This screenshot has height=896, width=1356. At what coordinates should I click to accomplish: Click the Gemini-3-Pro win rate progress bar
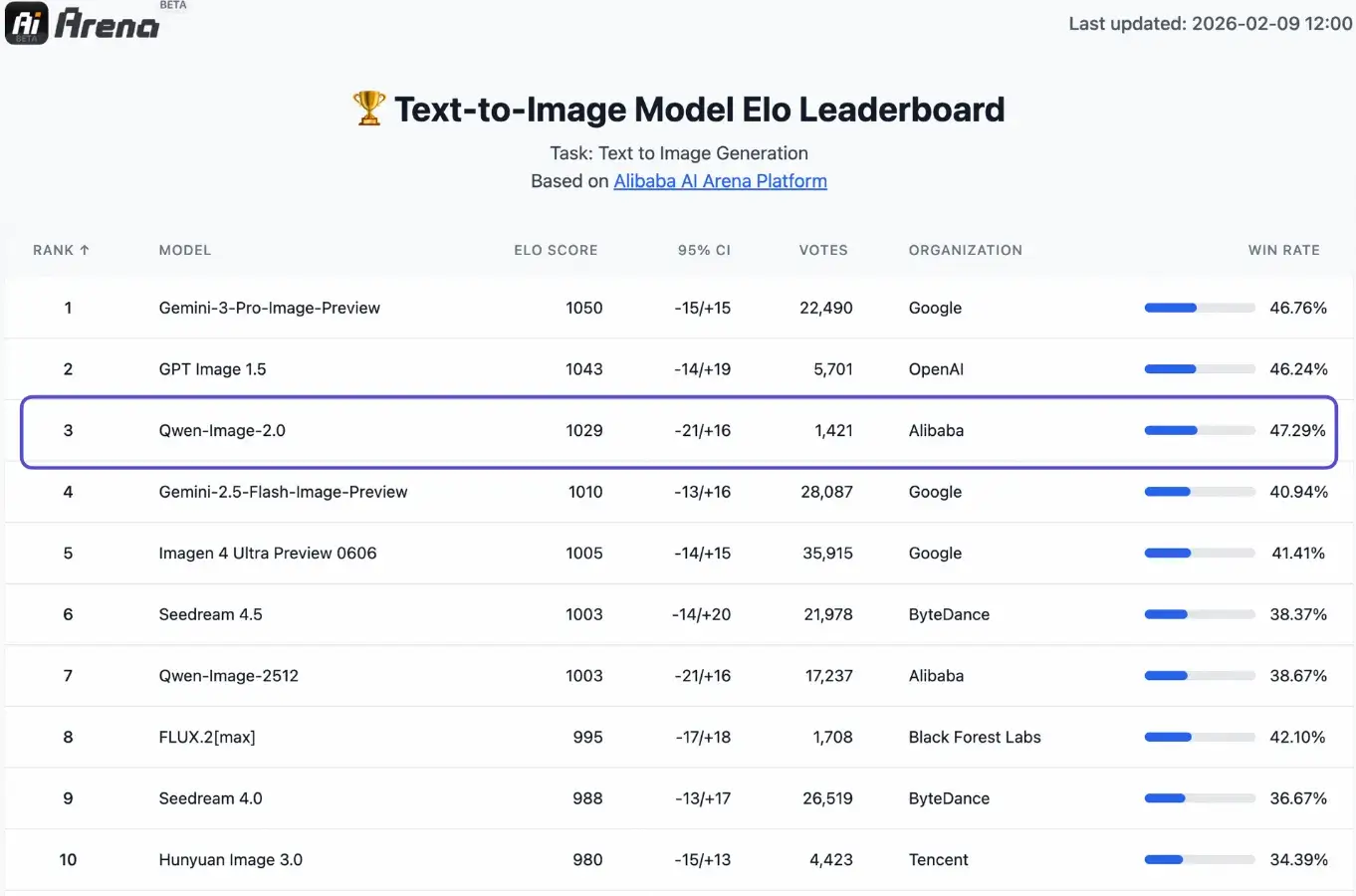pyautogui.click(x=1199, y=308)
